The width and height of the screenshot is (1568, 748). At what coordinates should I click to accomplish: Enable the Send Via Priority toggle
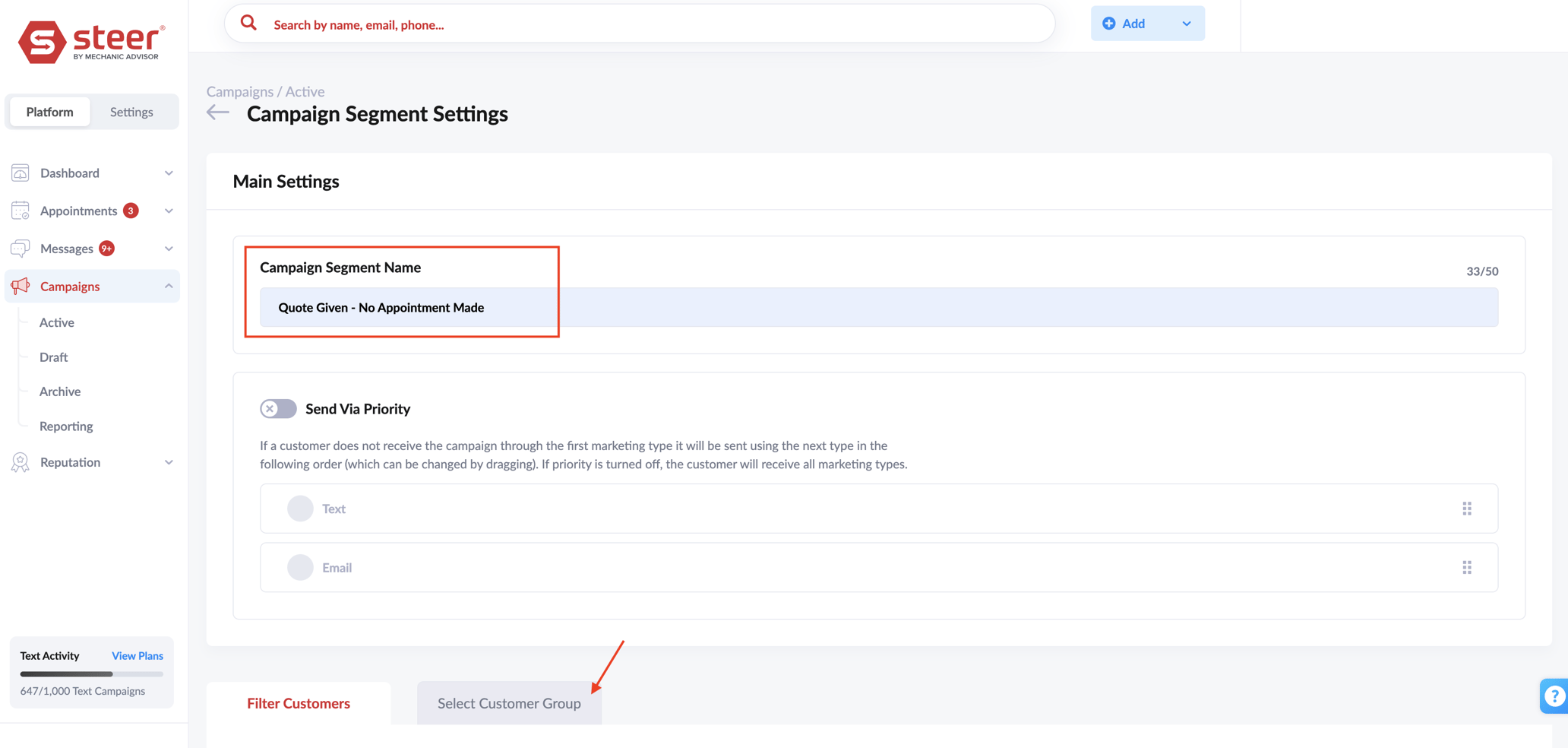click(277, 408)
